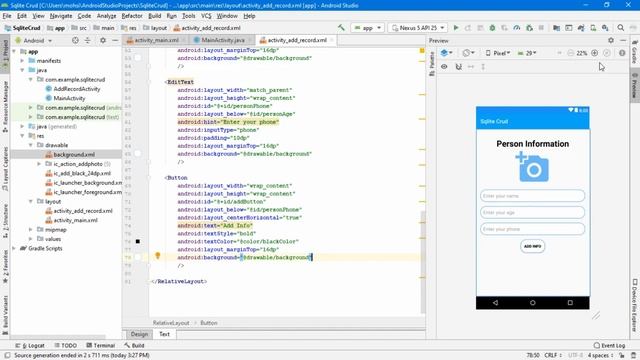The image size is (640, 360).
Task: Open the Profile app gauge icon
Action: [517, 28]
